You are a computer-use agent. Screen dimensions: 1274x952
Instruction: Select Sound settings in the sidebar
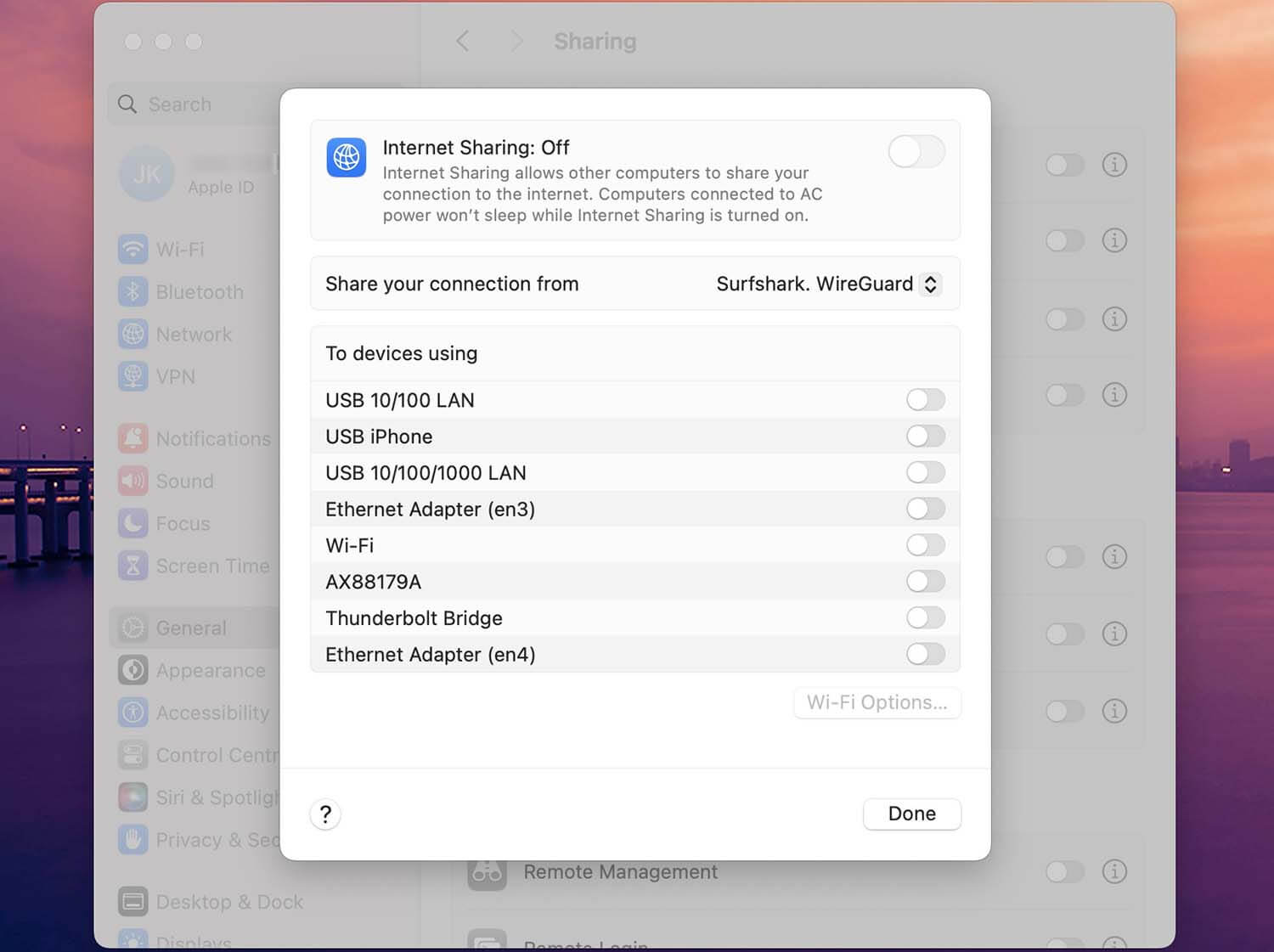tap(183, 481)
